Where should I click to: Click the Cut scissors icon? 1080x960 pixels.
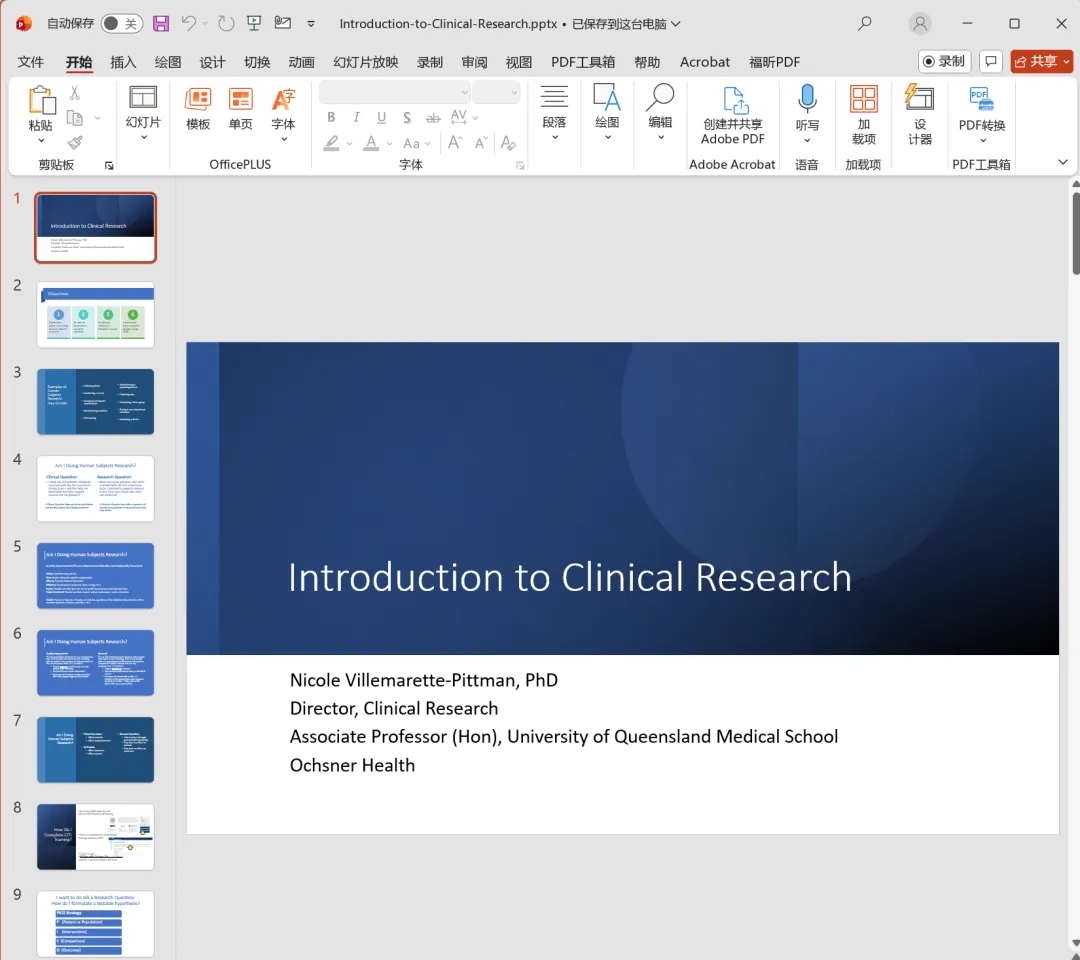point(74,93)
